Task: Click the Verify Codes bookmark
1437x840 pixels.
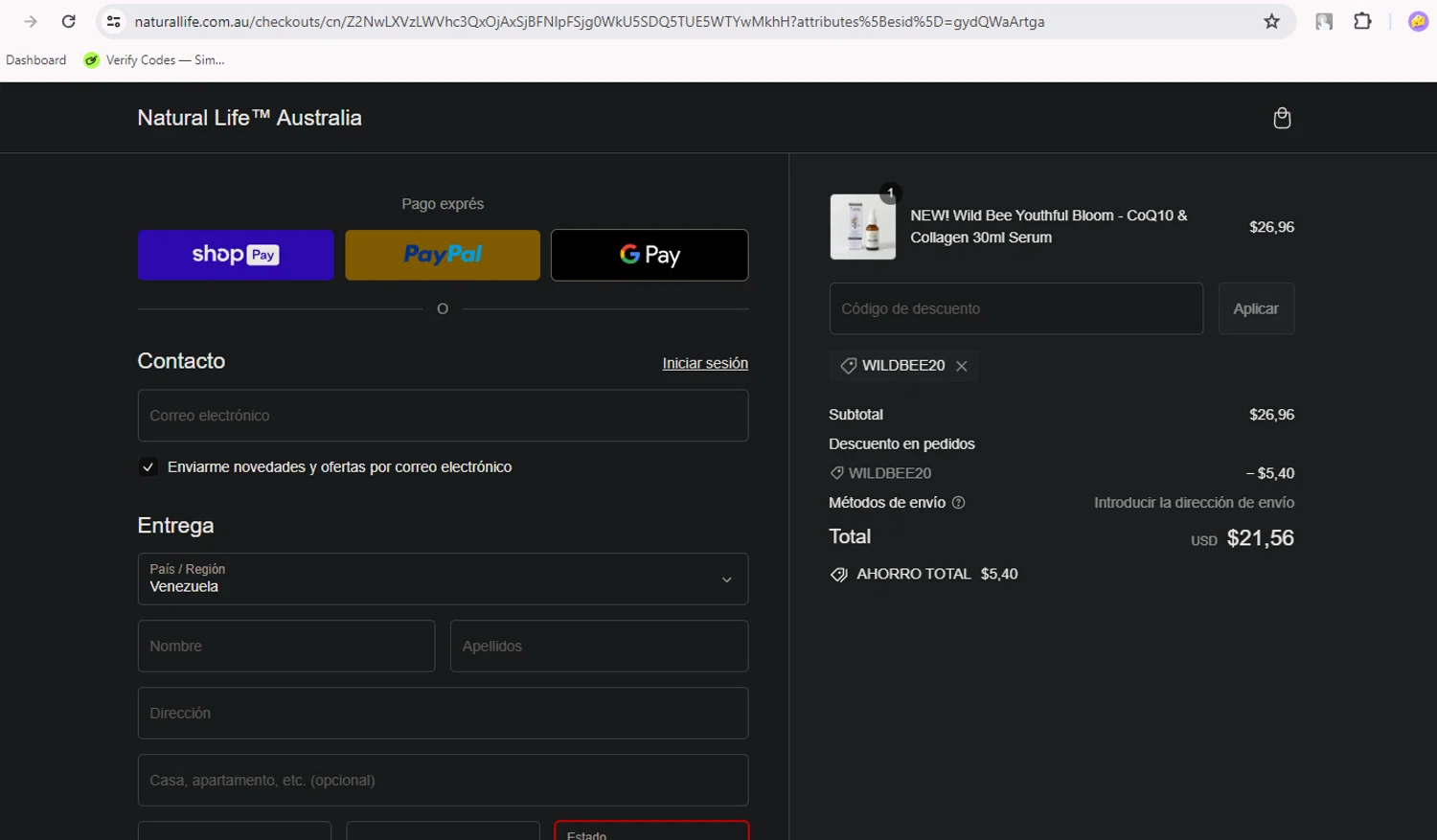Action: [154, 60]
